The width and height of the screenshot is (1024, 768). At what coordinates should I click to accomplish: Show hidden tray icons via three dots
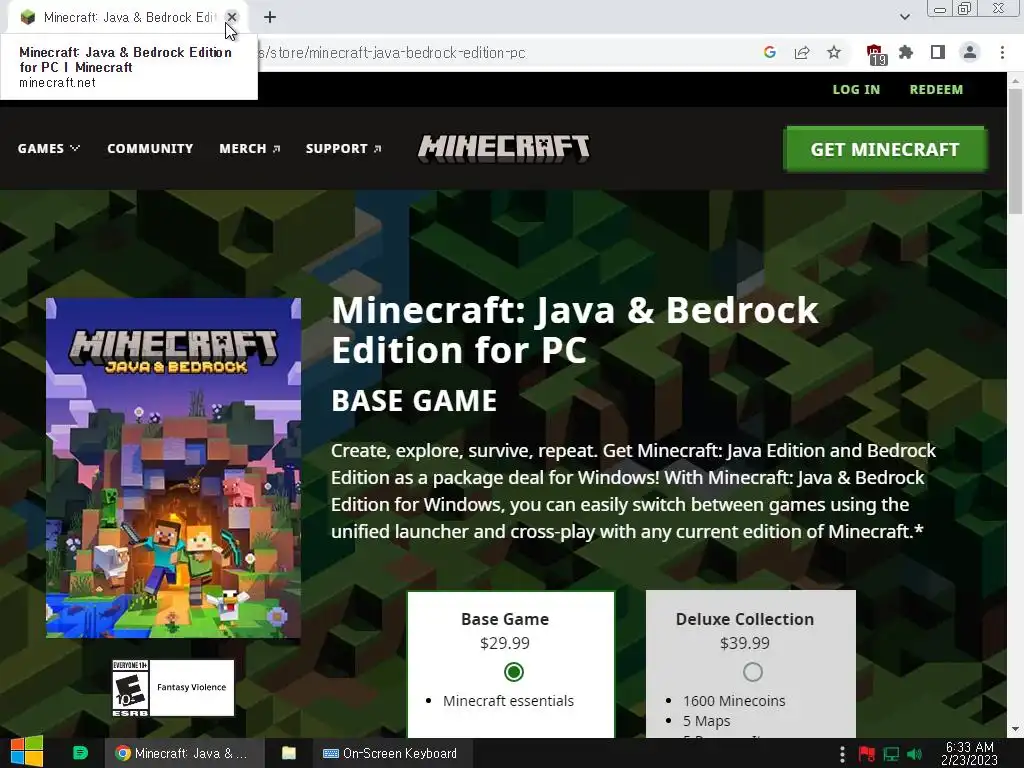(842, 754)
